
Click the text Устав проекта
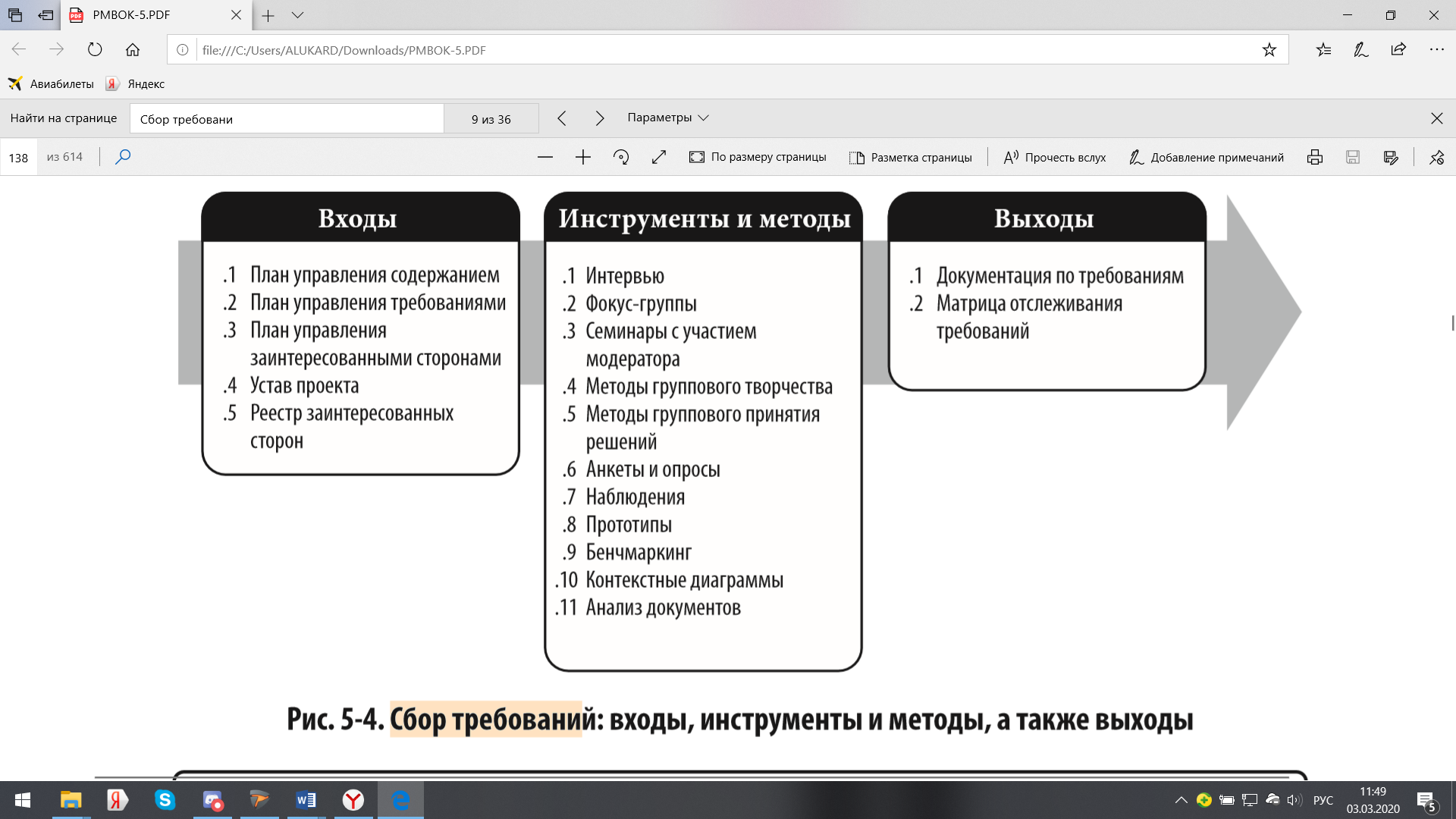coord(305,385)
